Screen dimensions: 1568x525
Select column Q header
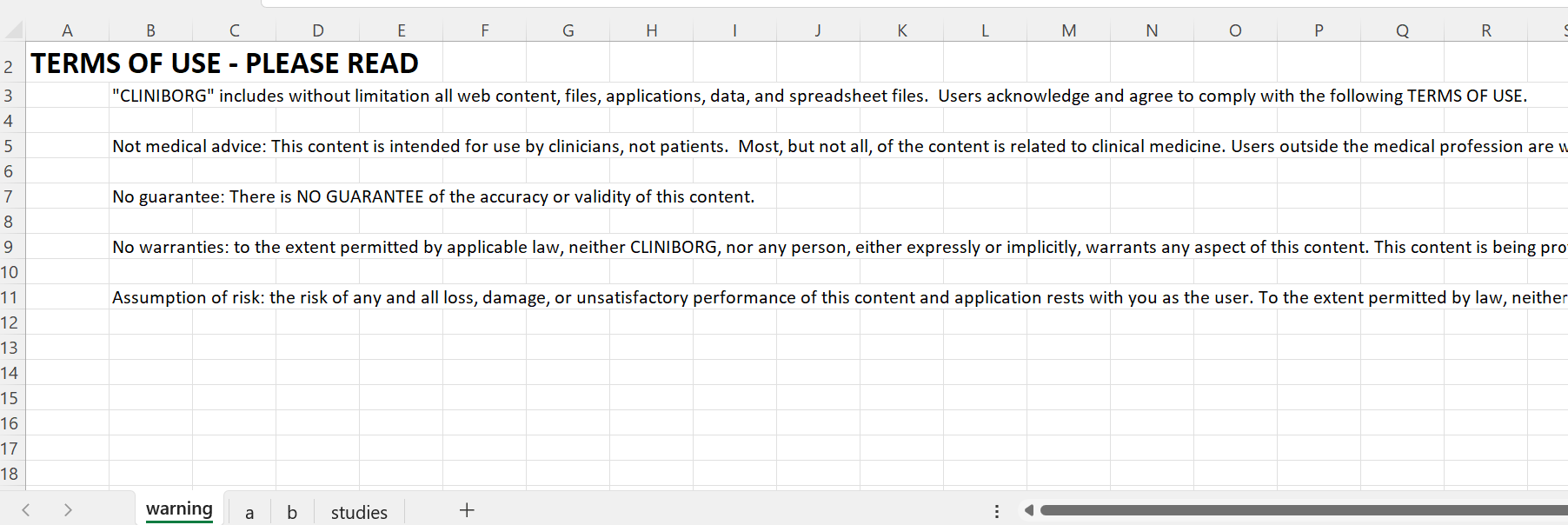(x=1402, y=30)
